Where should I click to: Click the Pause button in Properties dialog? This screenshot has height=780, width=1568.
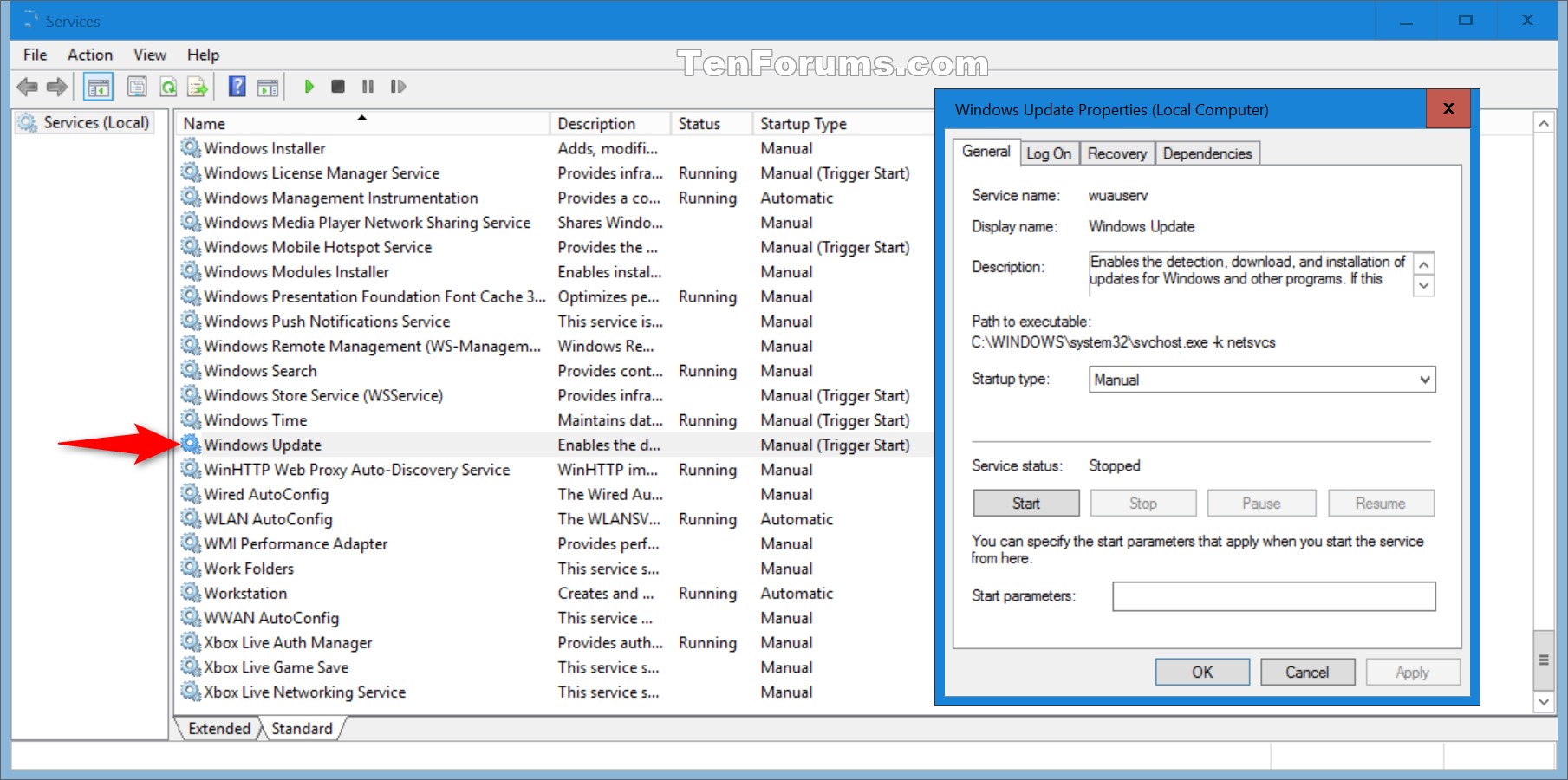1261,504
